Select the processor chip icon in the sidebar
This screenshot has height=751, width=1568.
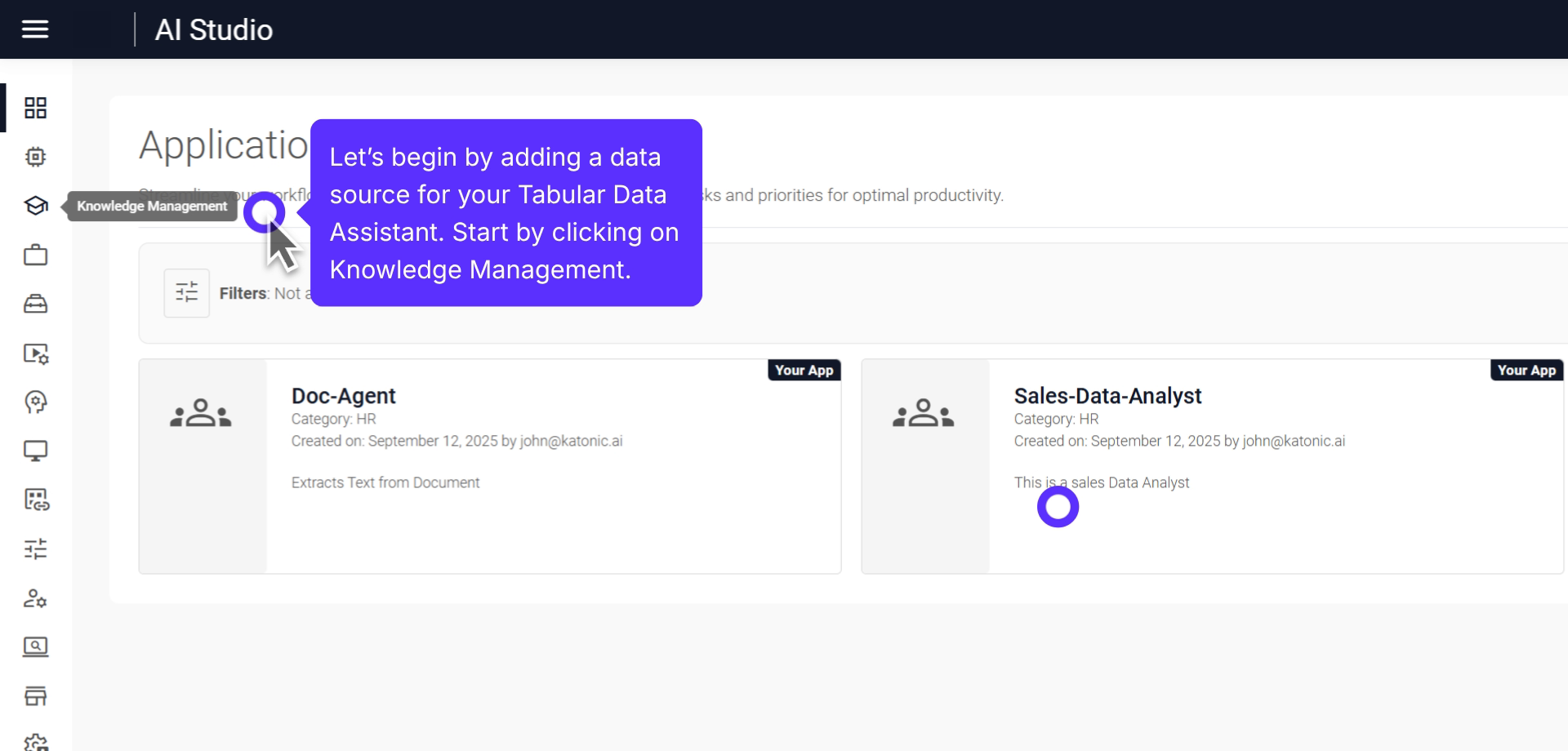36,157
